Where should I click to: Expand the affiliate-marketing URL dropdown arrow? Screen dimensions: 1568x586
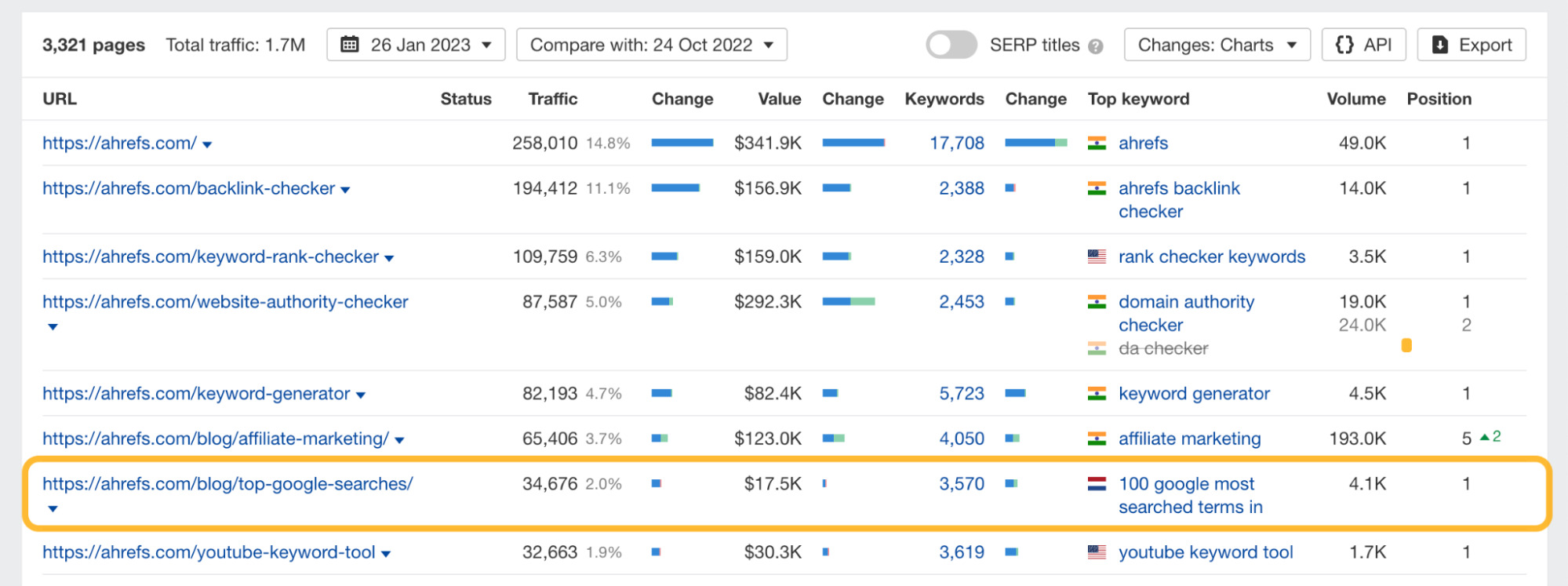[399, 441]
